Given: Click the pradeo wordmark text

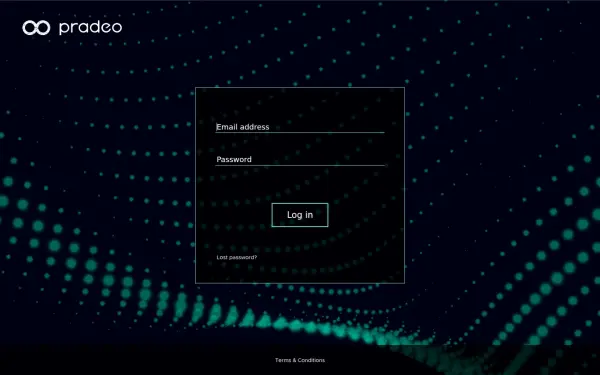Looking at the screenshot, I should 91,28.
